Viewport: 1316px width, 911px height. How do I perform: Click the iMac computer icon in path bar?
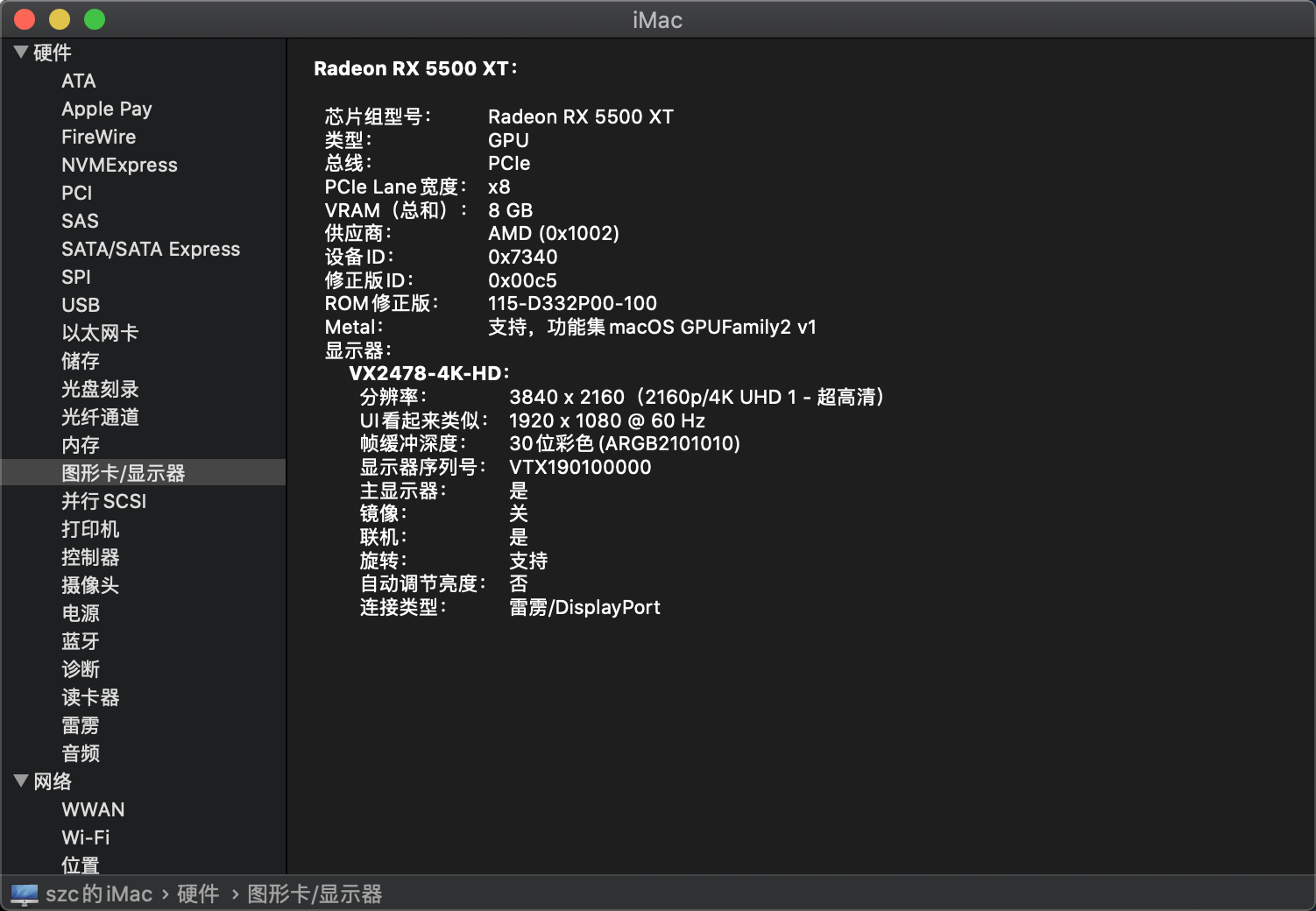click(25, 894)
